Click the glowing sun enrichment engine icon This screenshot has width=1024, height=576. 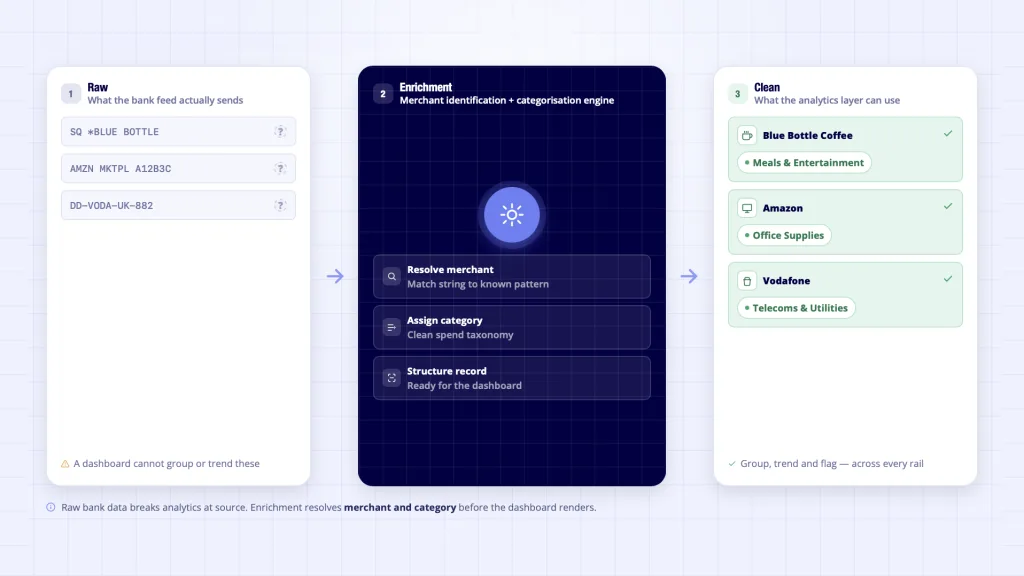512,215
